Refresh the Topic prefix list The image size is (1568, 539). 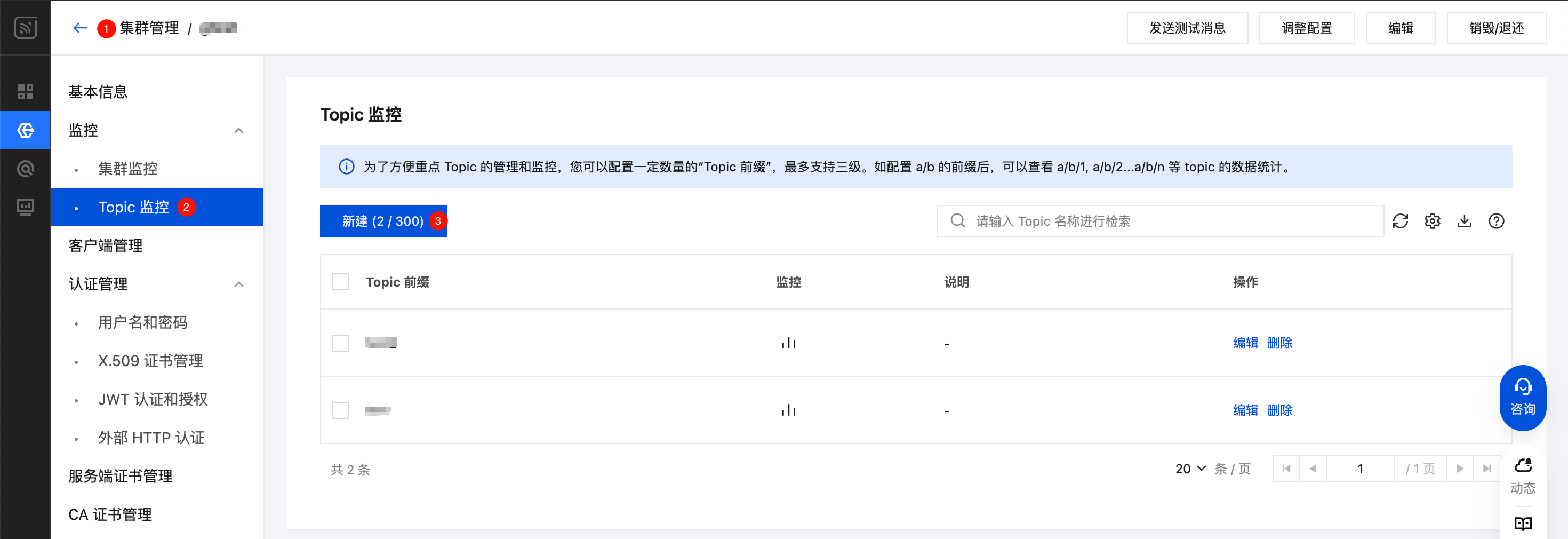point(1400,221)
